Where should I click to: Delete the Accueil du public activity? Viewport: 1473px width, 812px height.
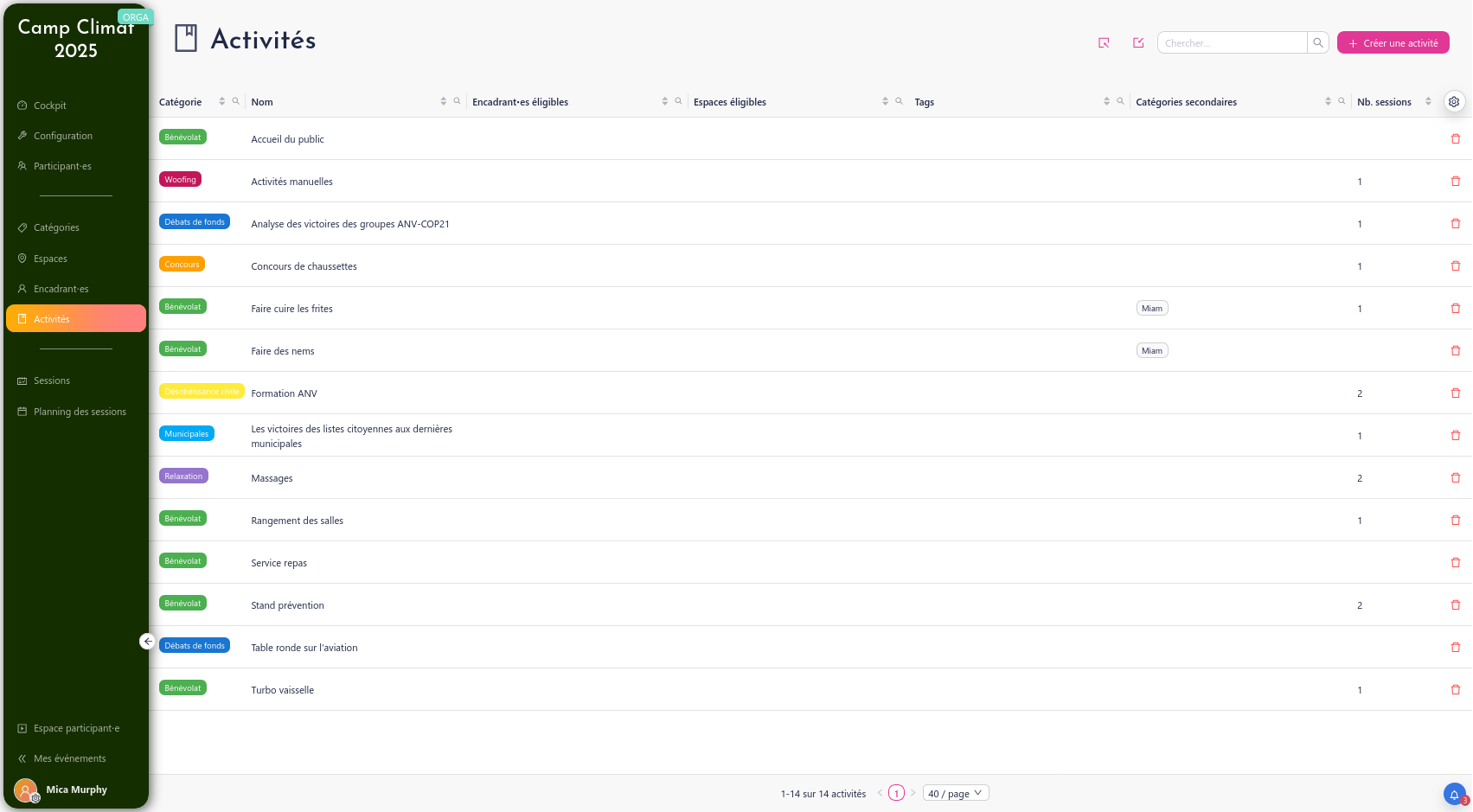pos(1455,139)
